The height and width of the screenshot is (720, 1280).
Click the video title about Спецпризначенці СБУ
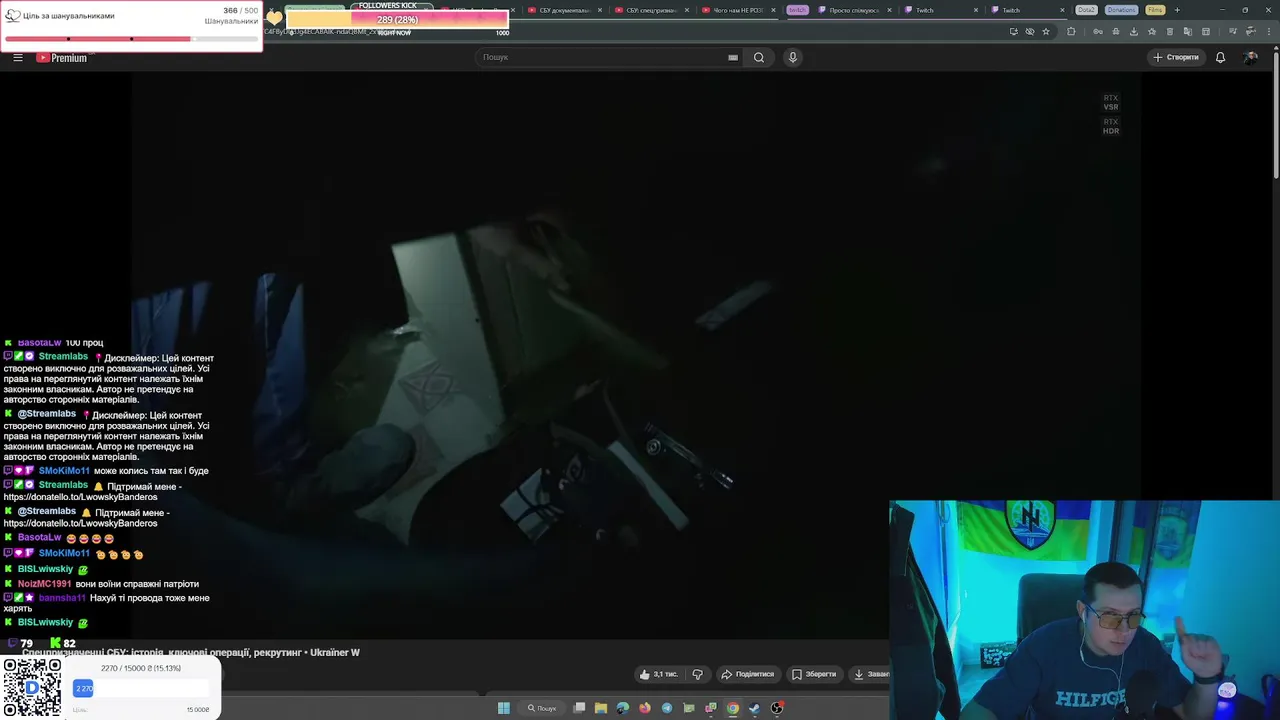coord(191,652)
